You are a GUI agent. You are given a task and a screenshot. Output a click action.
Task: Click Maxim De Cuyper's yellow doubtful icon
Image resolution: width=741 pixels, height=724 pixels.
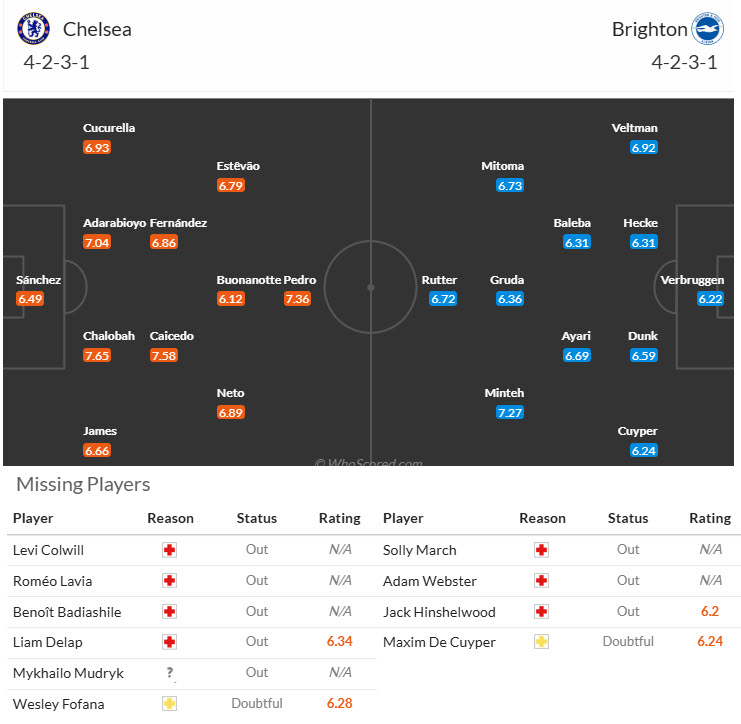pyautogui.click(x=542, y=642)
